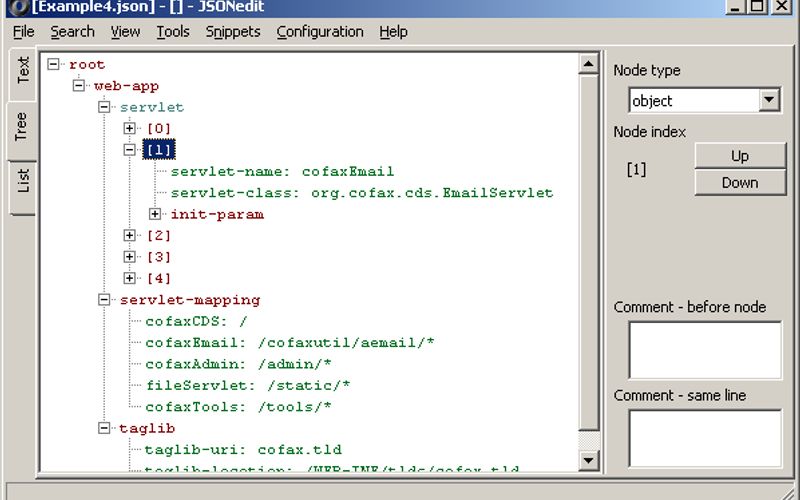Click the Comment - before node text box

tap(704, 350)
